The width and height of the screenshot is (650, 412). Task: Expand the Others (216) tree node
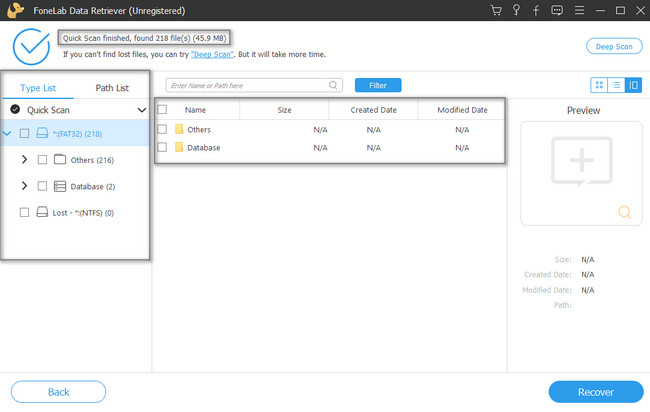pos(24,160)
